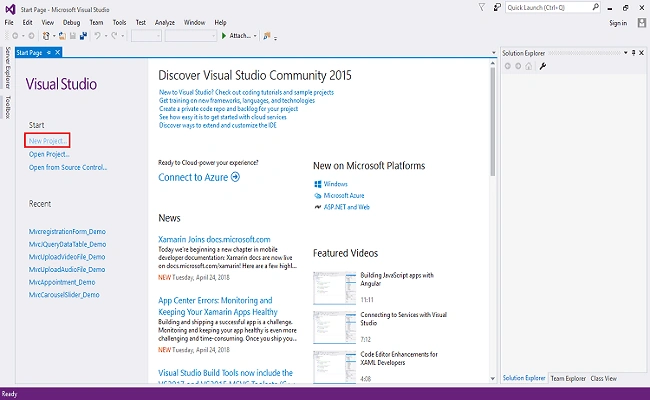Click Open from Source Control... link
This screenshot has height=400, width=650.
point(68,167)
